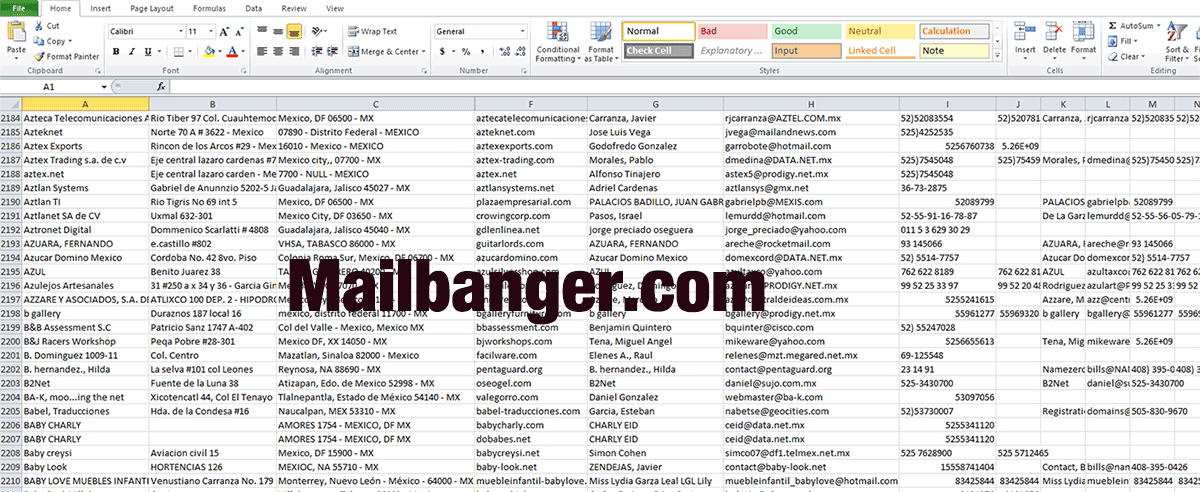Set Top Align vertical alignment
The height and width of the screenshot is (492, 1200).
[x=263, y=31]
